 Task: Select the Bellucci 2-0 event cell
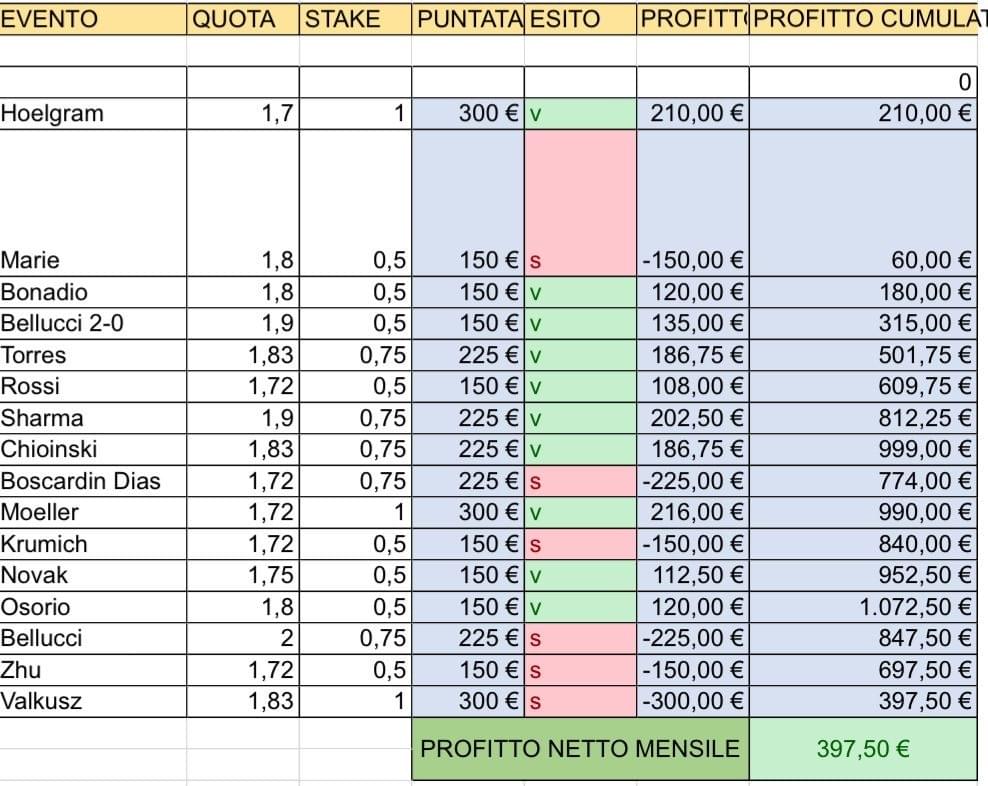[92, 324]
